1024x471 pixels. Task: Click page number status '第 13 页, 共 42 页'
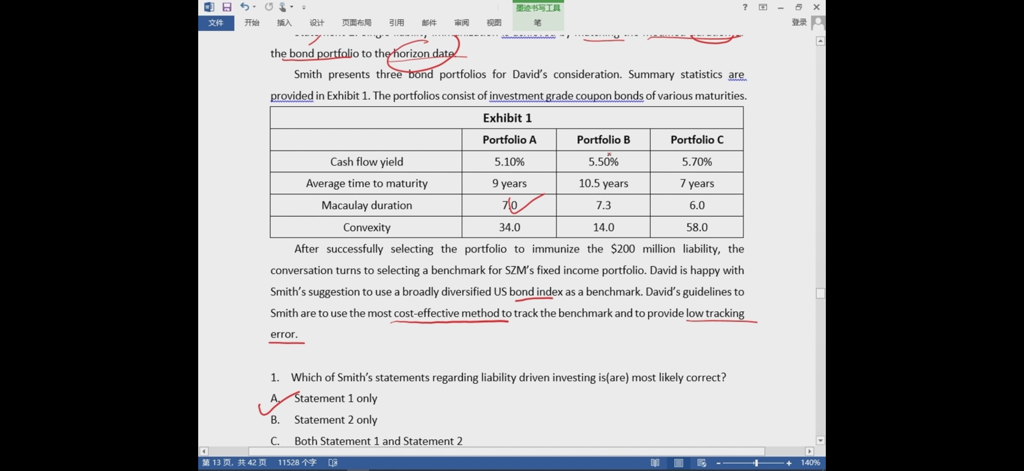[x=234, y=463]
